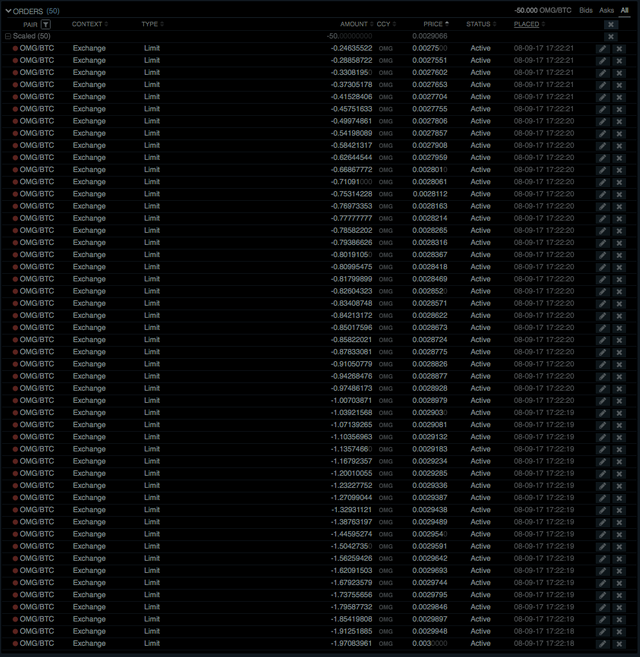640x657 pixels.
Task: Select the 0.0028061 price cell
Action: pyautogui.click(x=430, y=182)
